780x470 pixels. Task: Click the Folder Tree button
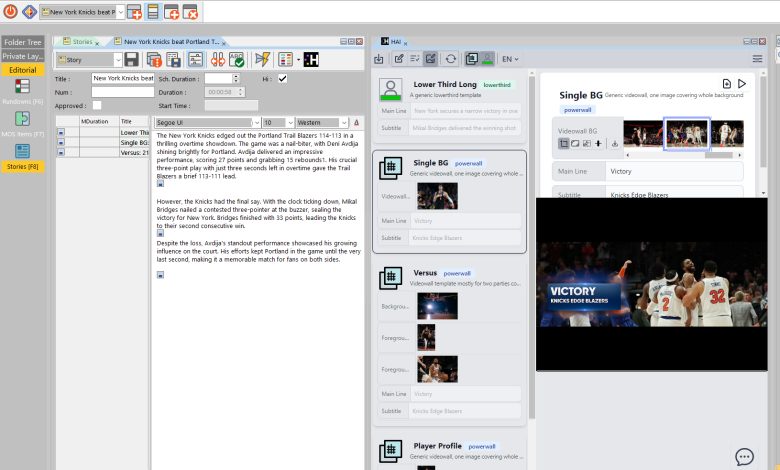22,42
